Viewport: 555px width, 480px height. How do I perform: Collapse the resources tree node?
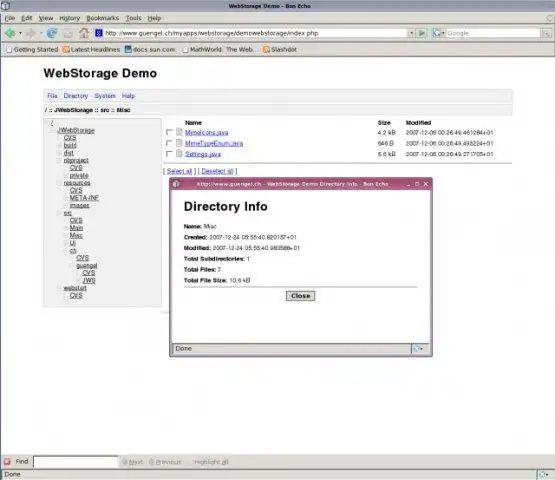(59, 183)
